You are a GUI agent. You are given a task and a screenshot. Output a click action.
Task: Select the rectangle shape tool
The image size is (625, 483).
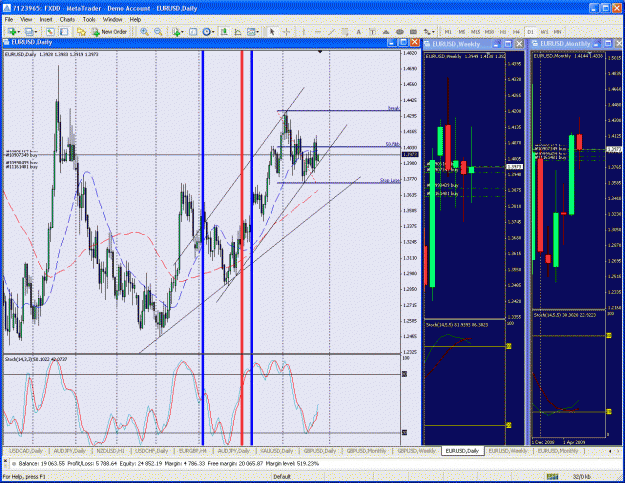click(x=413, y=32)
